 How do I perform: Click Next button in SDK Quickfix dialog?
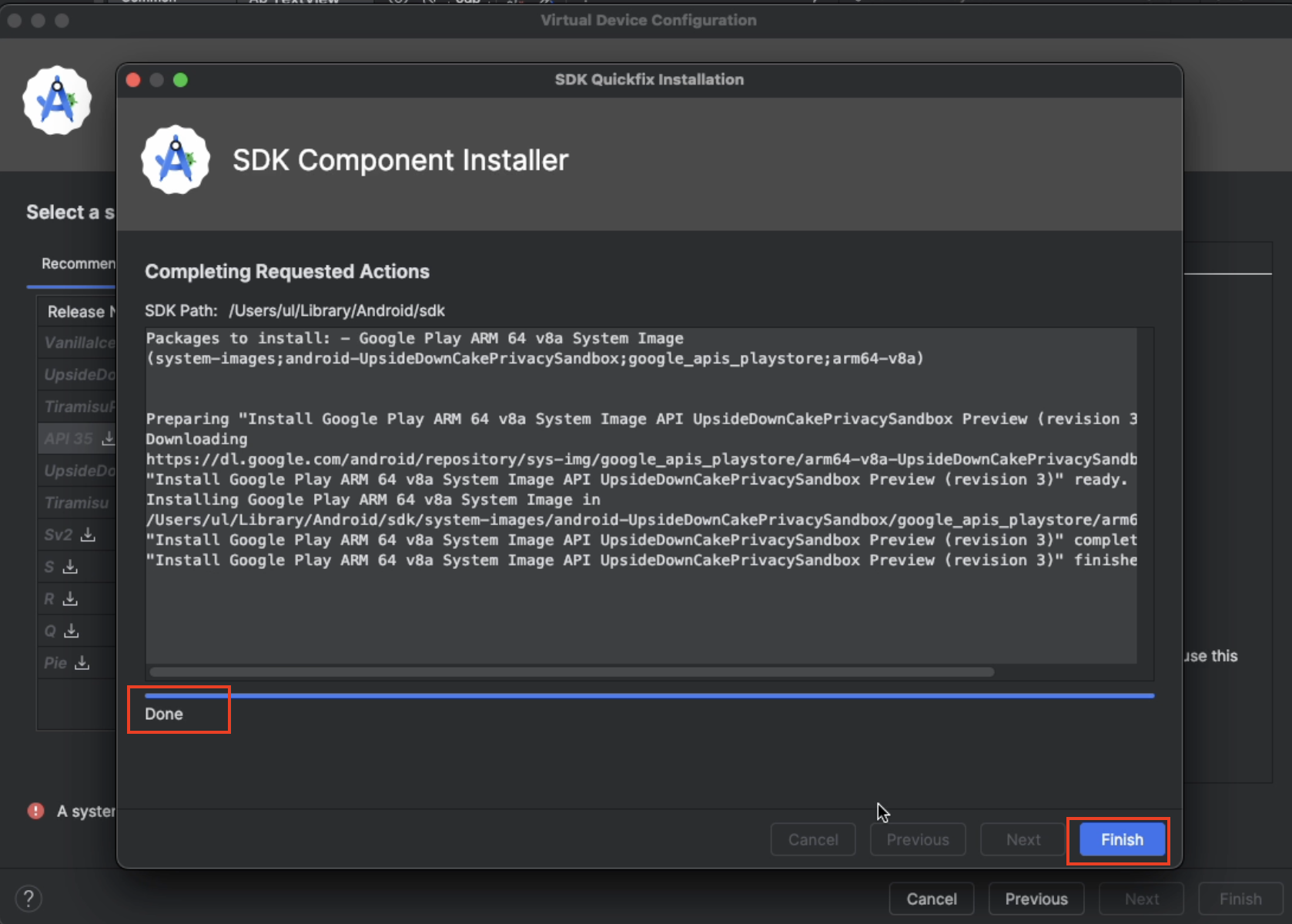click(1023, 839)
